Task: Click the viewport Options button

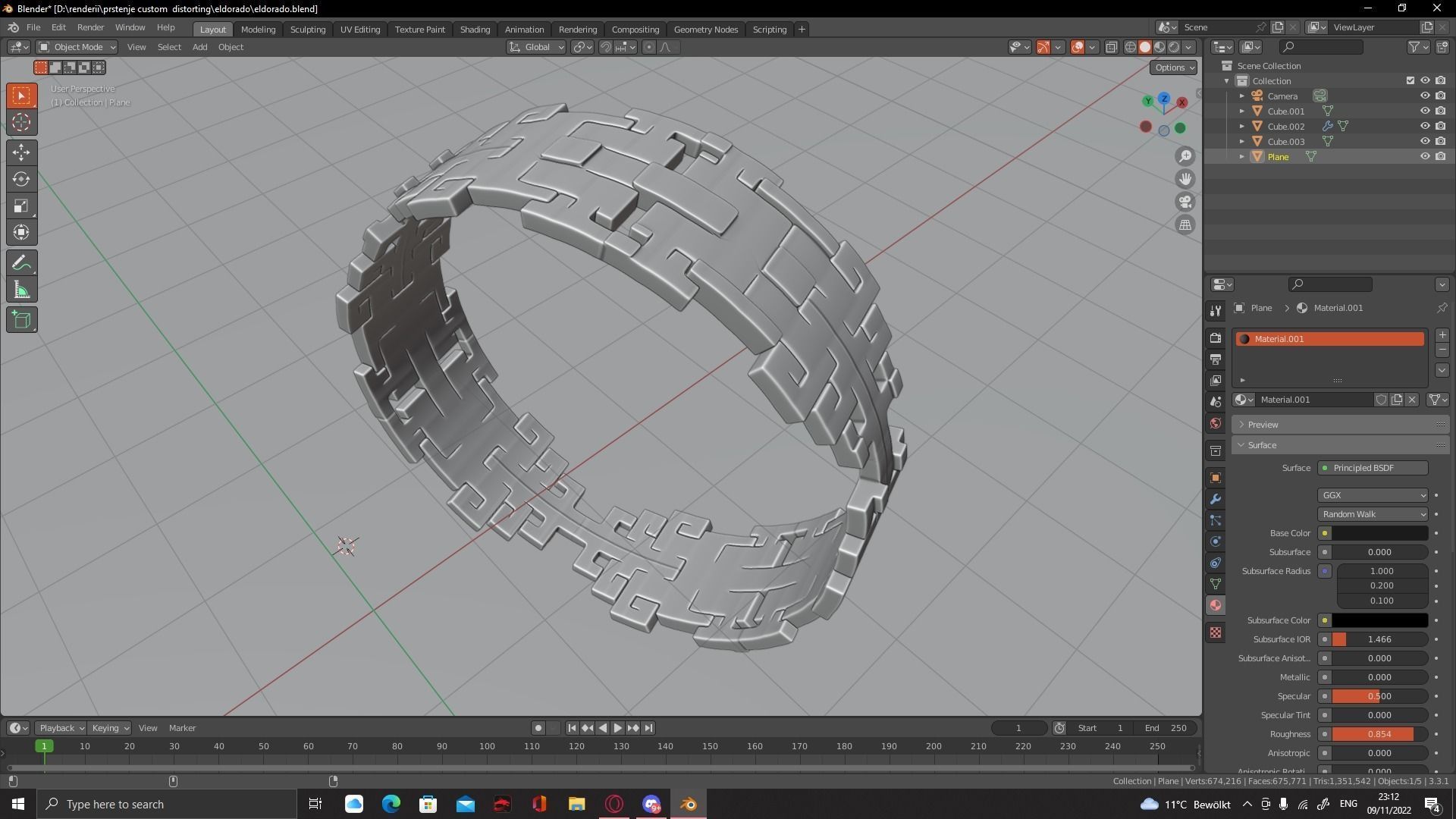Action: click(1173, 67)
